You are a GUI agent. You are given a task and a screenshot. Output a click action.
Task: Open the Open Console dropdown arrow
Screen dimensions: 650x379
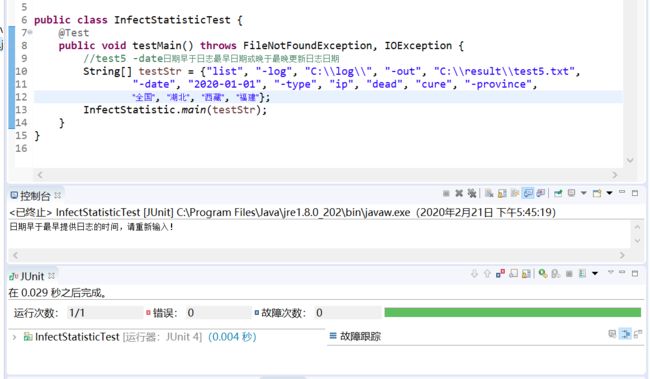[609, 193]
